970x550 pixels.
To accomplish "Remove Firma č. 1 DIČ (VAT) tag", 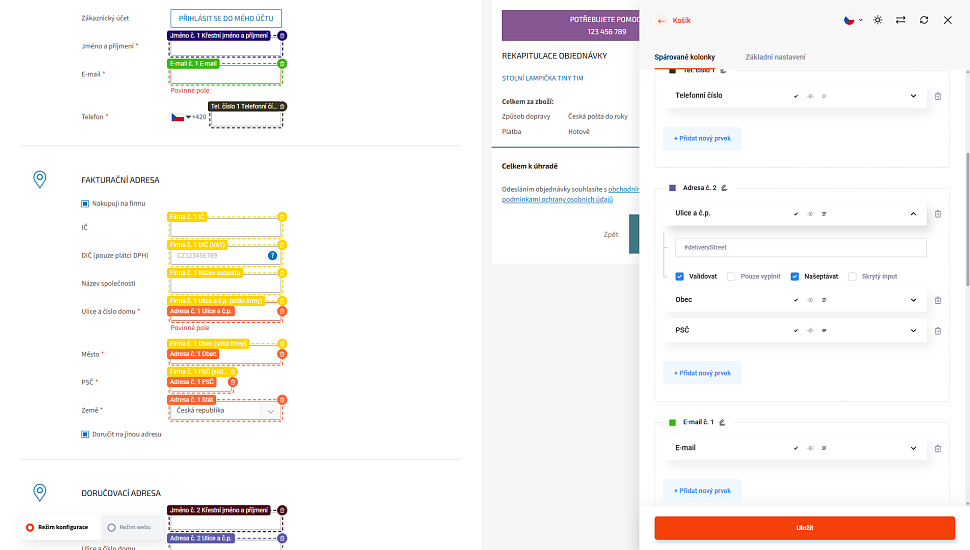I will pyautogui.click(x=282, y=245).
